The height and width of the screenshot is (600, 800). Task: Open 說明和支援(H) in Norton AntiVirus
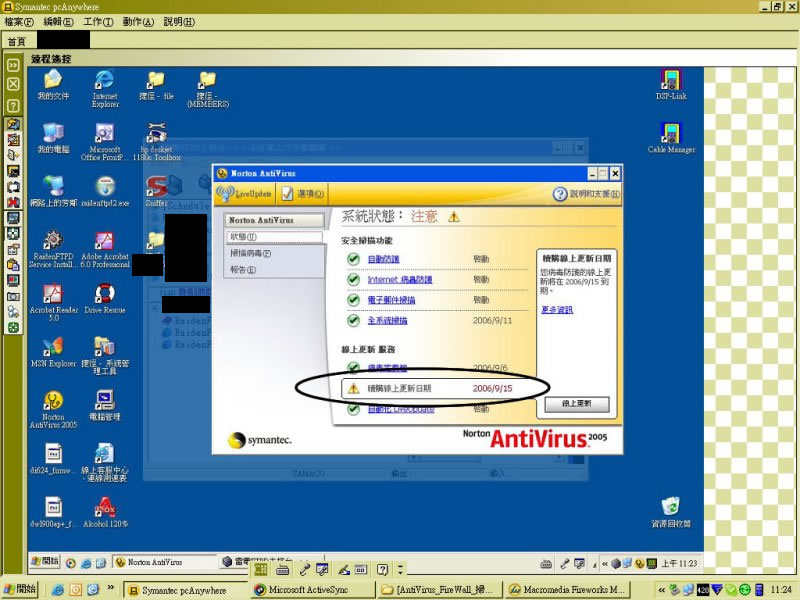click(x=587, y=194)
